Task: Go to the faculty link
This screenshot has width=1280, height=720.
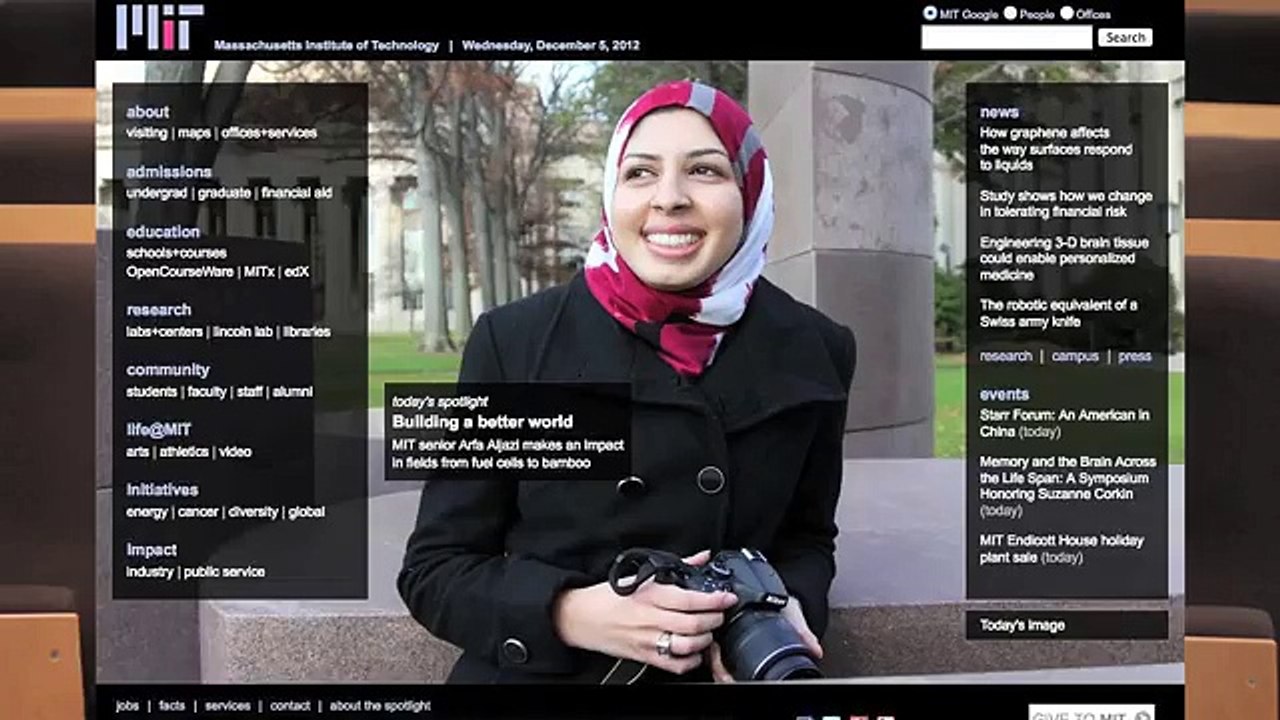Action: tap(207, 392)
